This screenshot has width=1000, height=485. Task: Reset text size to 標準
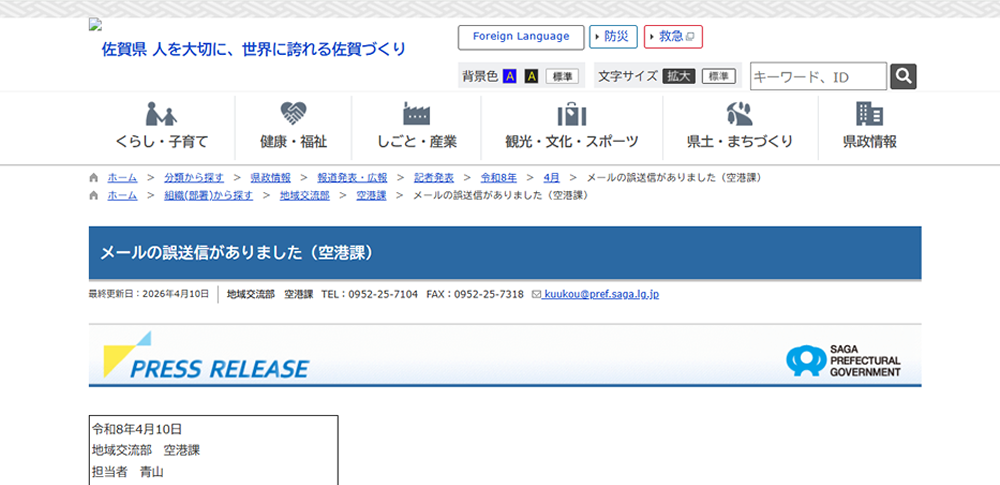(717, 77)
